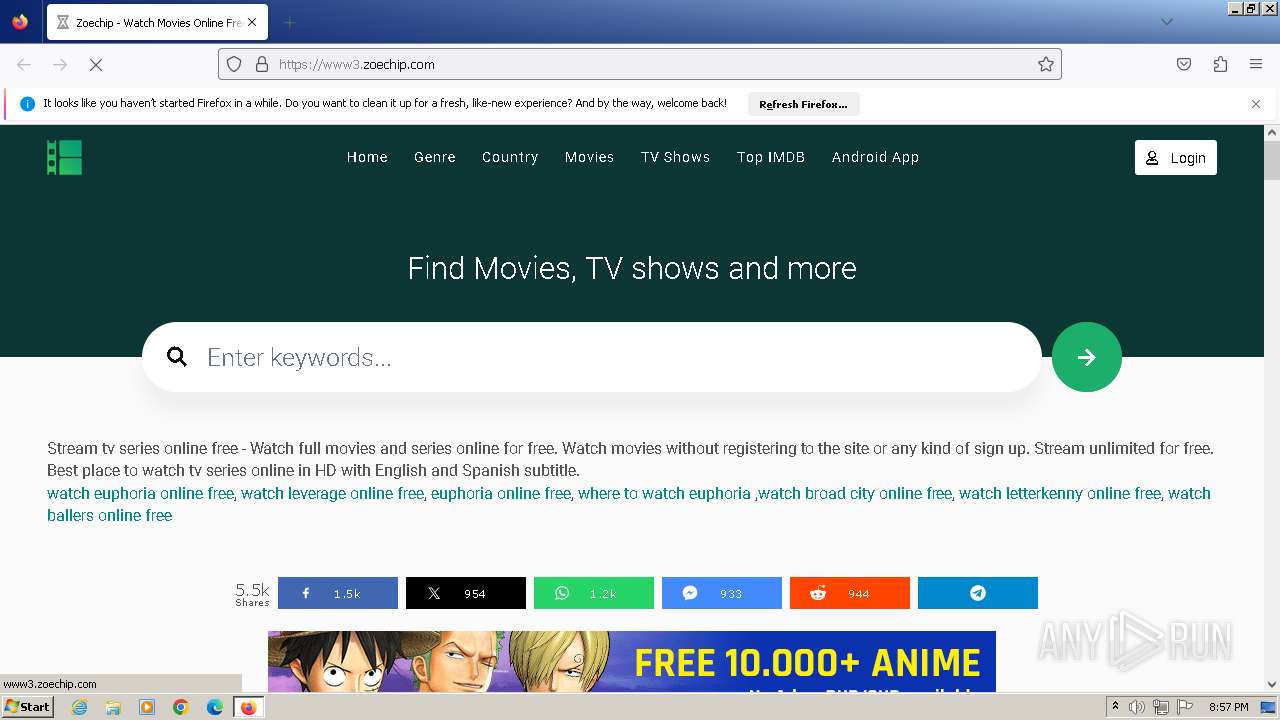Open the Top IMDB page

(x=771, y=157)
